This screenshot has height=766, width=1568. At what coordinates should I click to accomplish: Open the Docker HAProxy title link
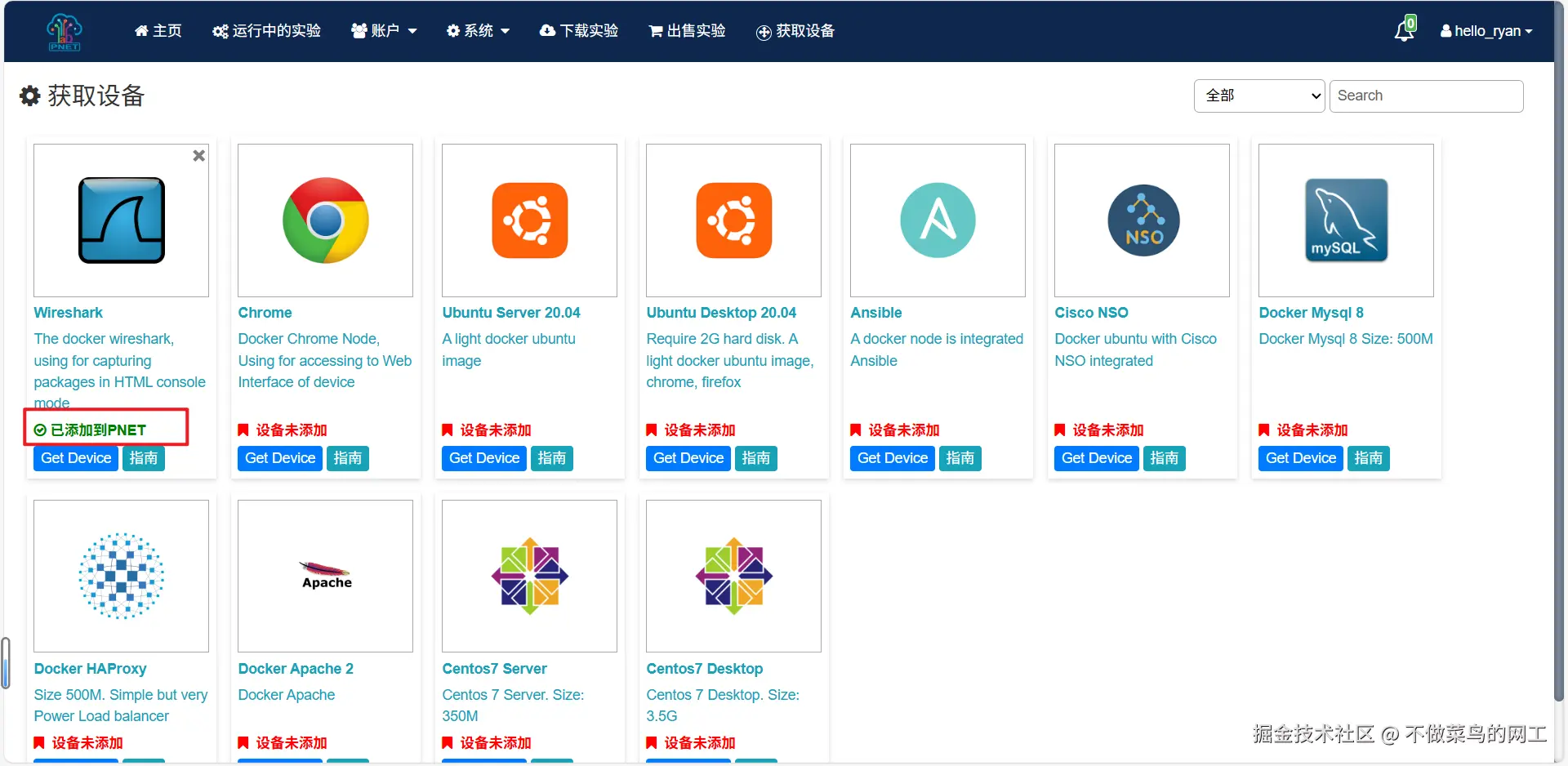pyautogui.click(x=90, y=669)
